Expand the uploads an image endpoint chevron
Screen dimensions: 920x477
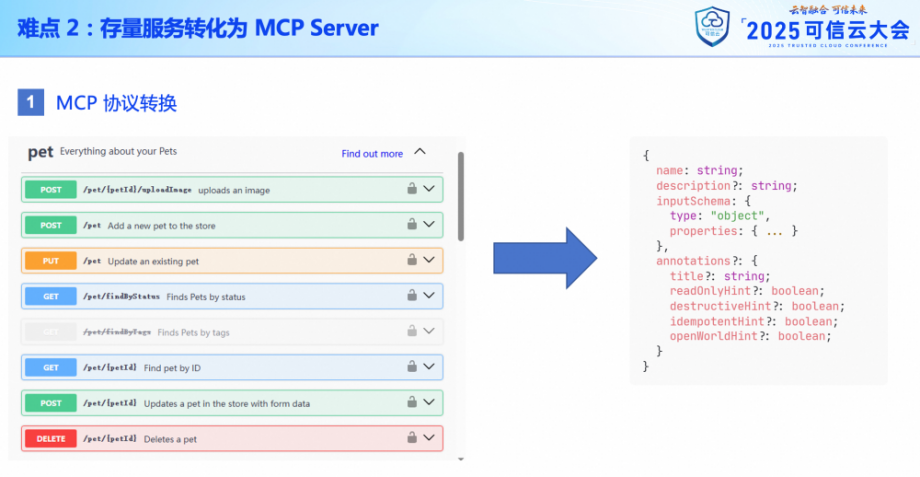pos(429,189)
